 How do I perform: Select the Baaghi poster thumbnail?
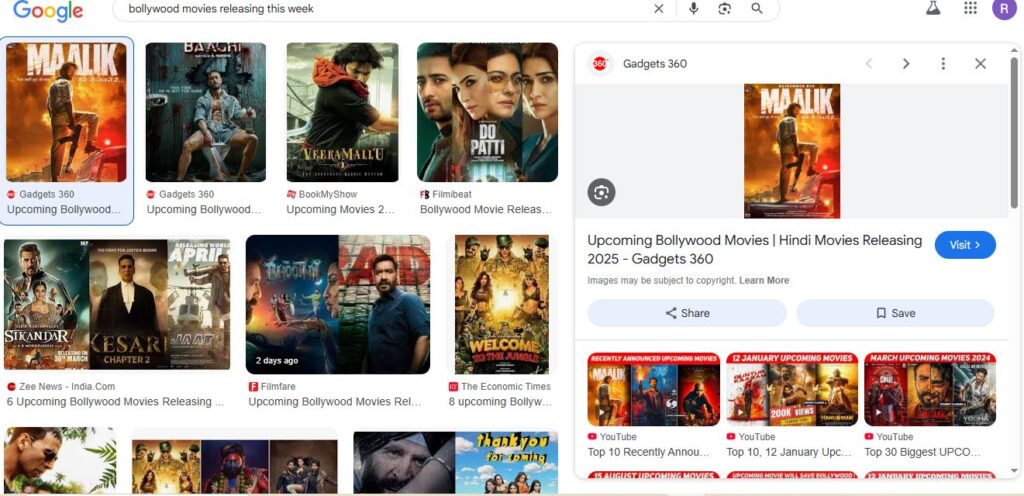(x=206, y=112)
